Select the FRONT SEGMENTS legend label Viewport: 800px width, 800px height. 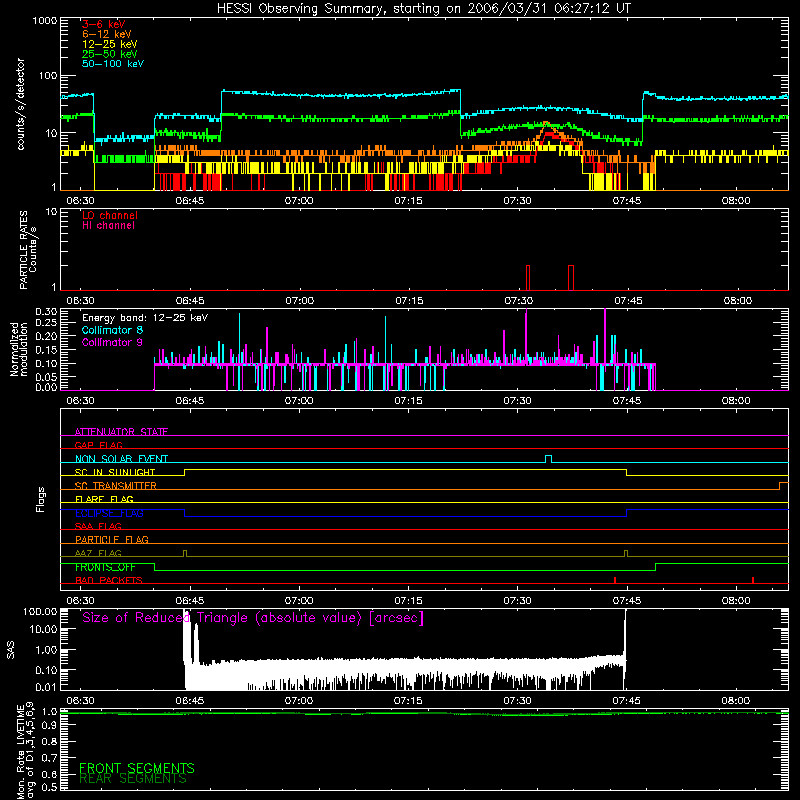point(137,768)
